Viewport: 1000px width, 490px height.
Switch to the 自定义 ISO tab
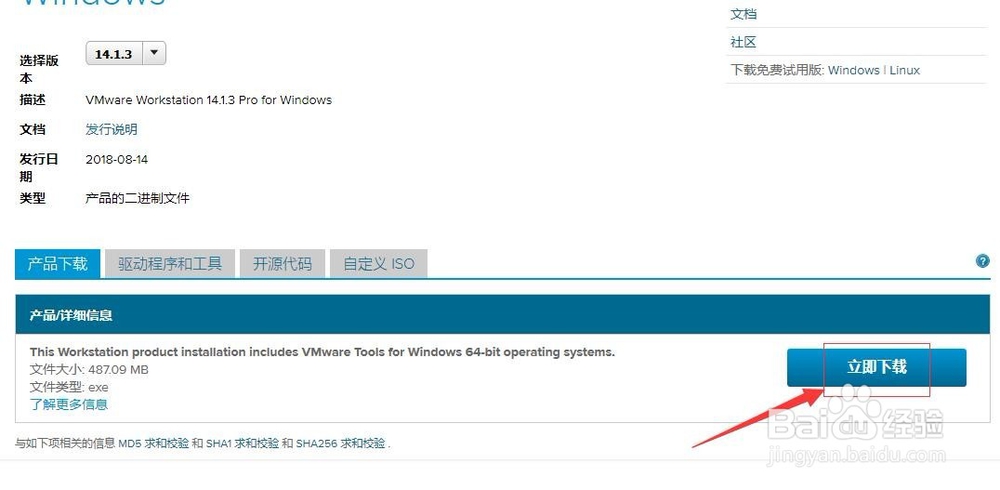pyautogui.click(x=378, y=264)
